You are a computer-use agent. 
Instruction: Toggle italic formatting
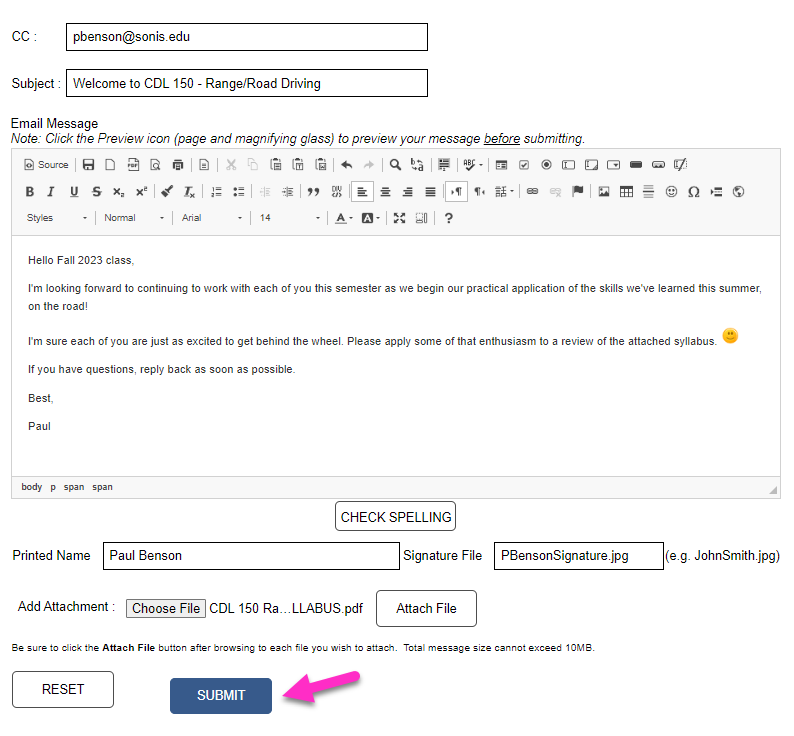click(51, 191)
